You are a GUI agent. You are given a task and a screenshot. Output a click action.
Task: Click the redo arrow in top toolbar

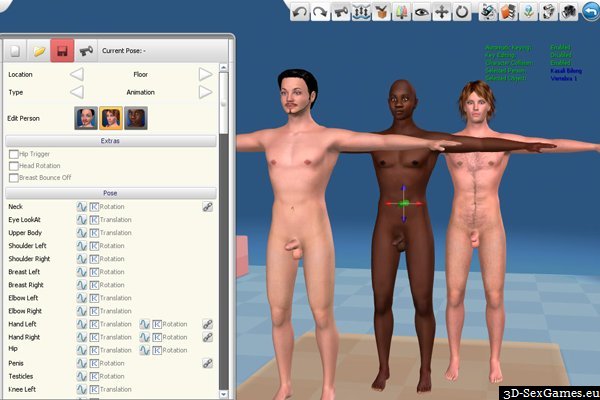(x=320, y=12)
